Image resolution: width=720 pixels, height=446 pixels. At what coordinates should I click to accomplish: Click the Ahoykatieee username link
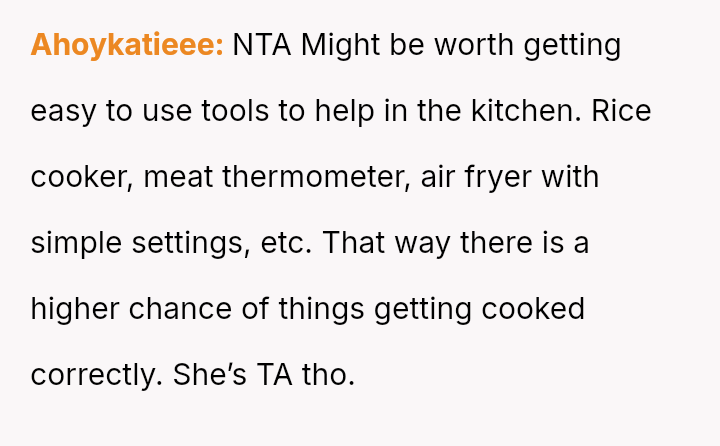click(127, 46)
